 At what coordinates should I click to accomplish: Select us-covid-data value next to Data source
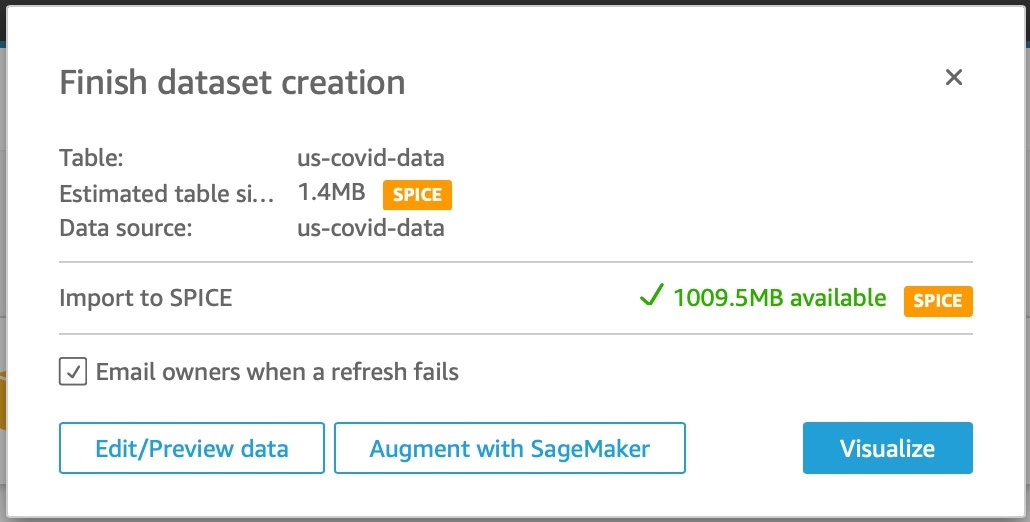[x=371, y=228]
